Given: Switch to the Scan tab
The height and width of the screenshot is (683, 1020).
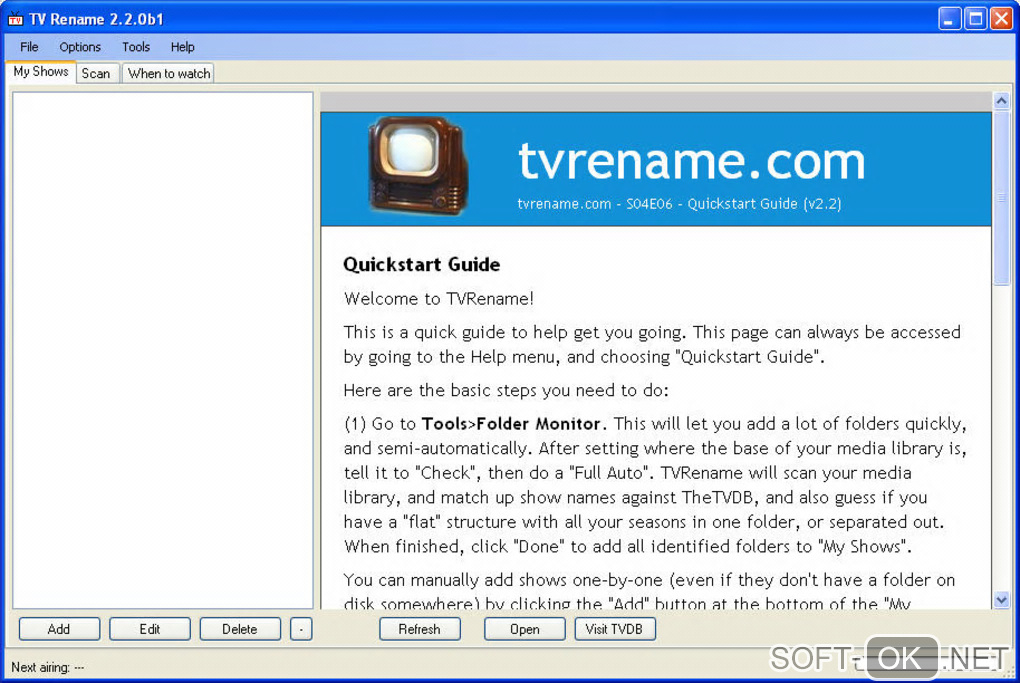Looking at the screenshot, I should point(96,74).
